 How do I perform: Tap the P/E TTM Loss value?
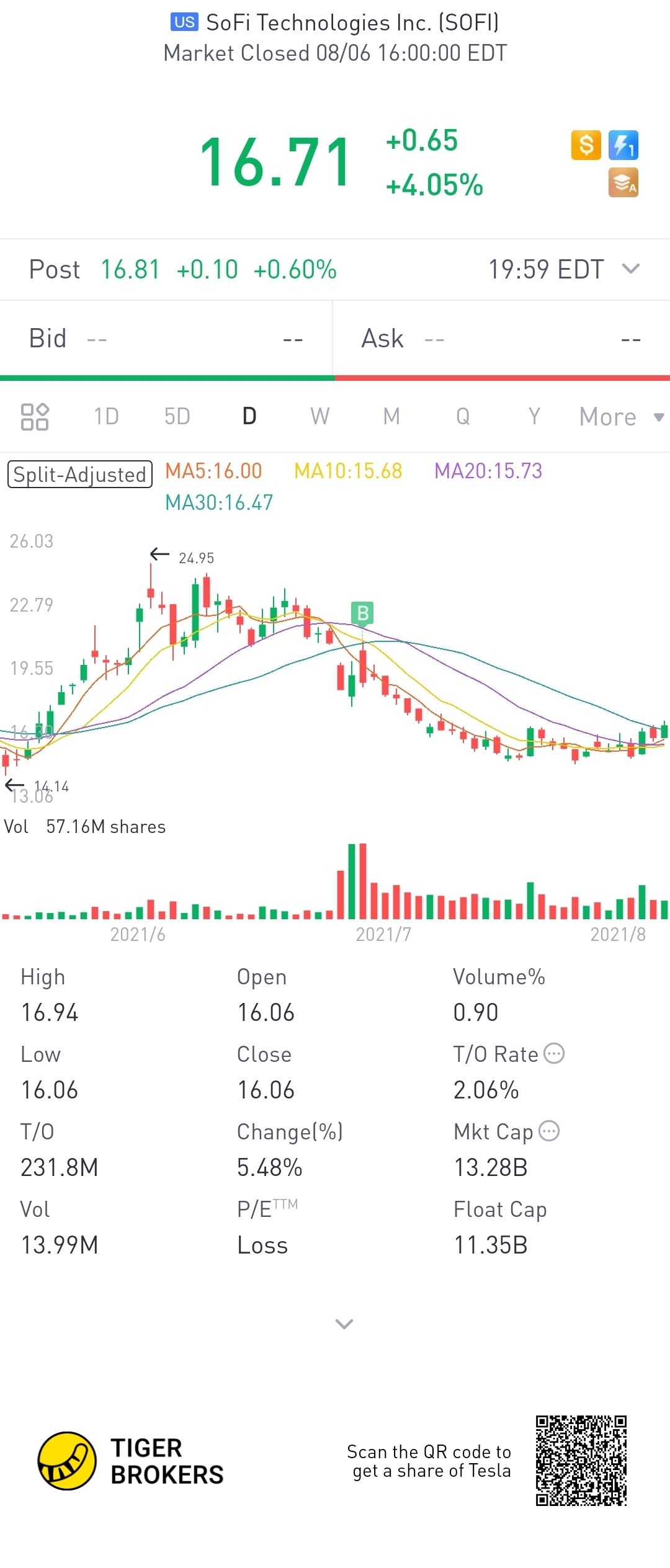pyautogui.click(x=262, y=1245)
